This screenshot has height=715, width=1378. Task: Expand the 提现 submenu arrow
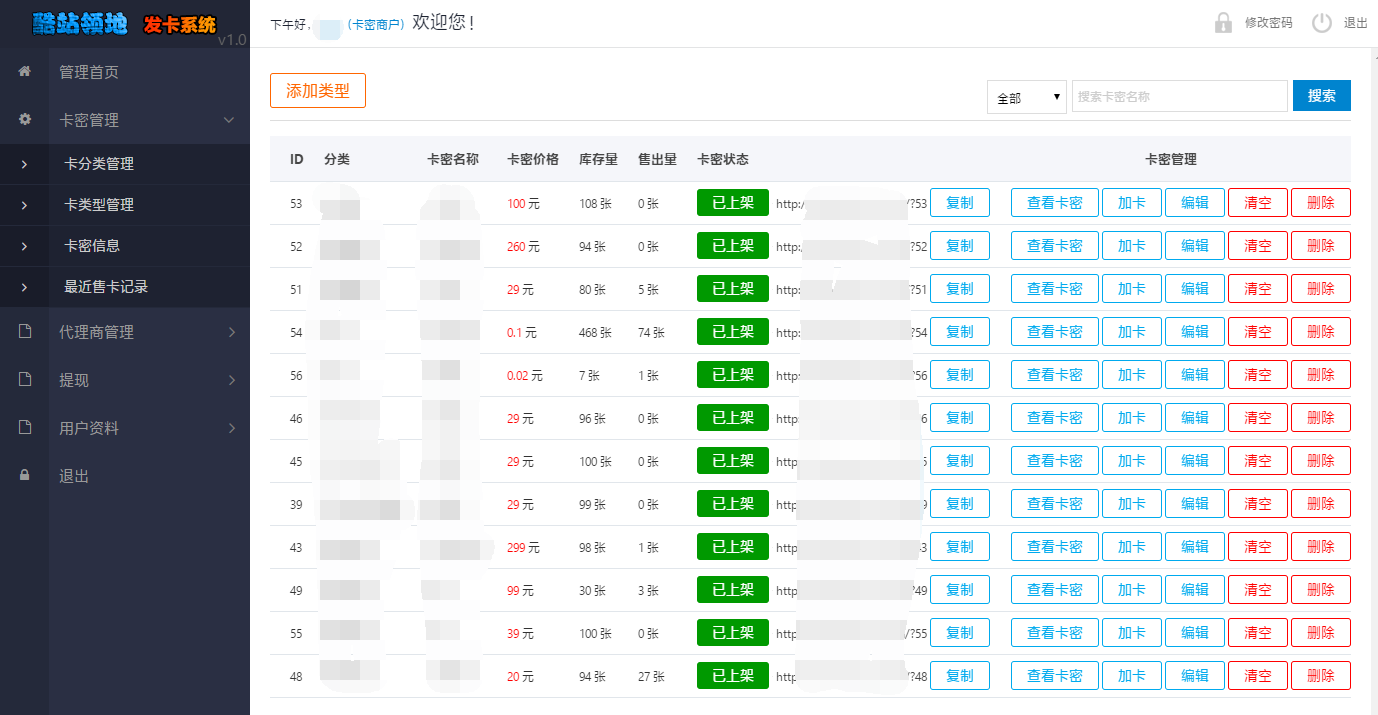(x=231, y=380)
